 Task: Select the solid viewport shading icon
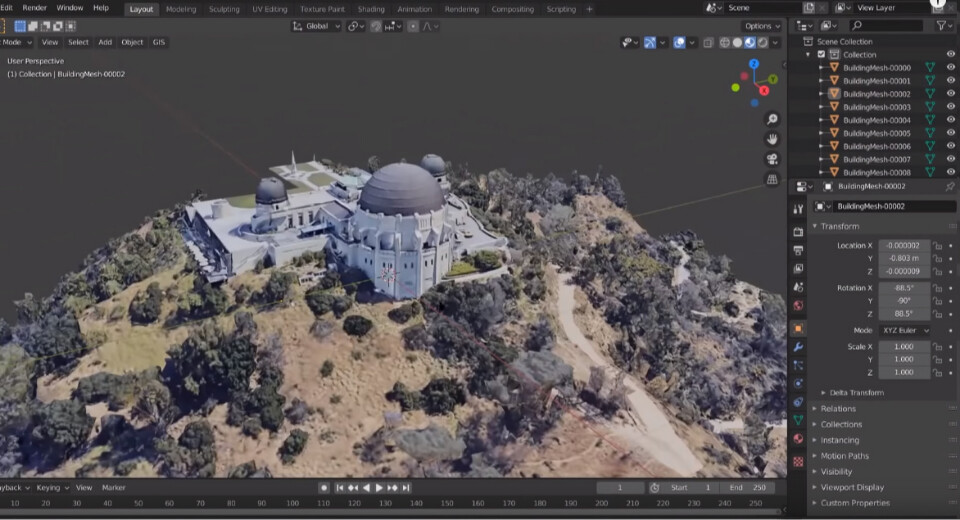point(737,43)
